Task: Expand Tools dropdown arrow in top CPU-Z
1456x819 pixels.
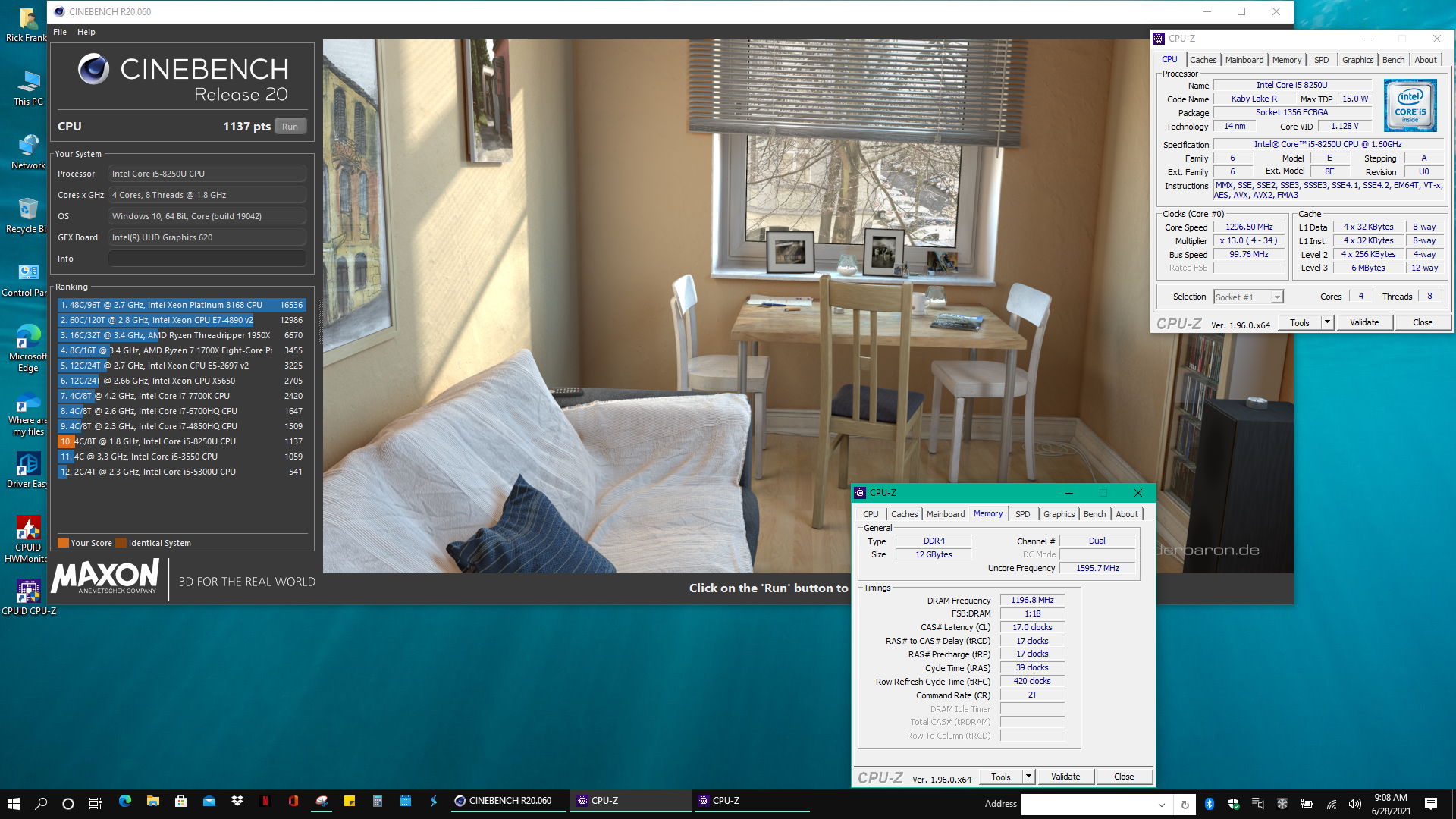Action: [x=1327, y=322]
